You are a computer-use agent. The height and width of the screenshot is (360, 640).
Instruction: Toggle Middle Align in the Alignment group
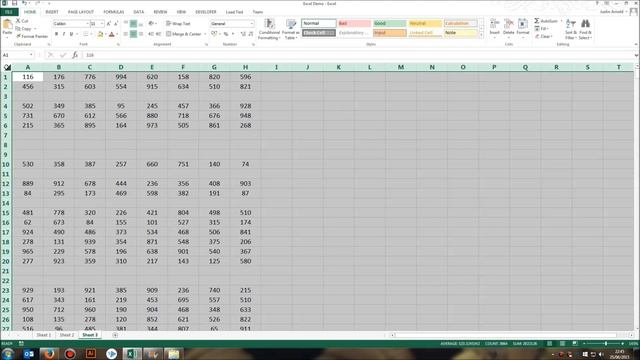(x=133, y=24)
